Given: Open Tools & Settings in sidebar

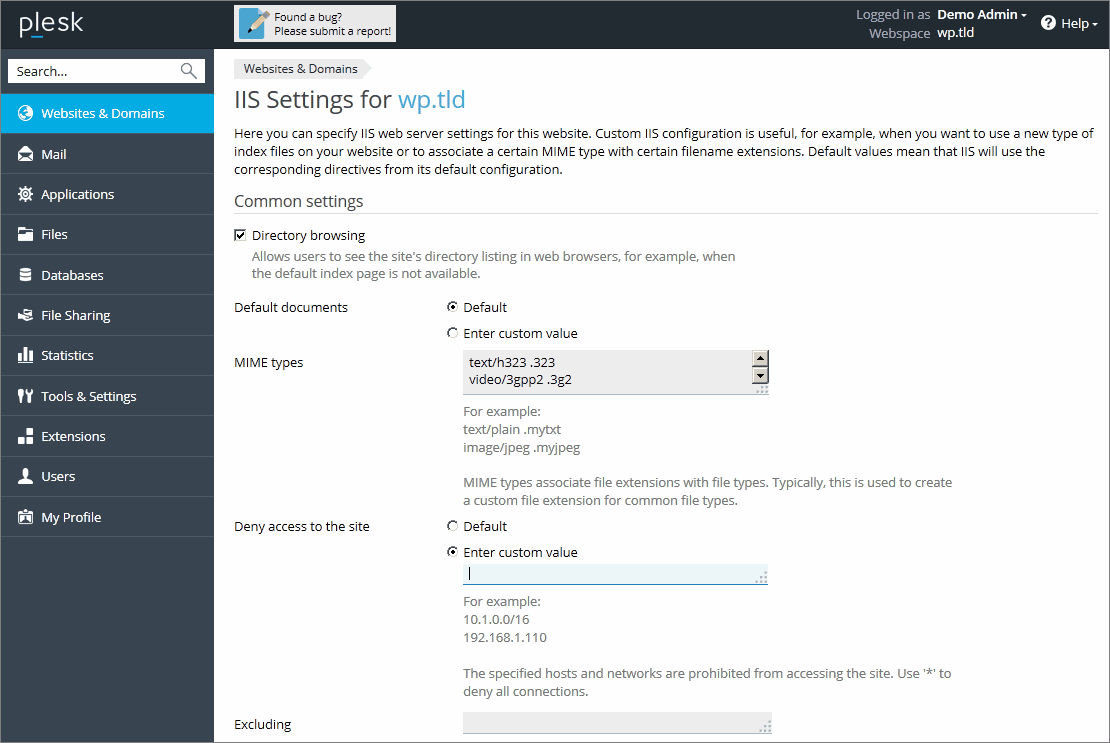Looking at the screenshot, I should click(88, 396).
